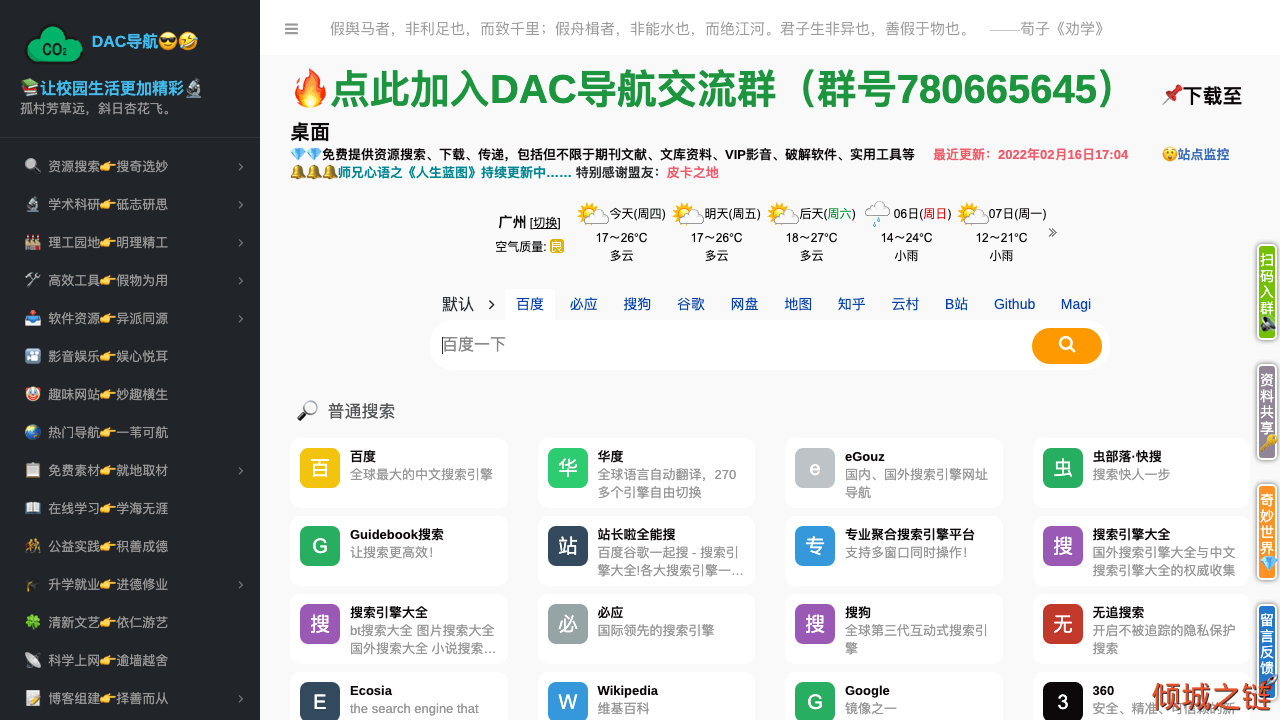
Task: Click the 下载至桌面 link
Action: pos(1212,96)
